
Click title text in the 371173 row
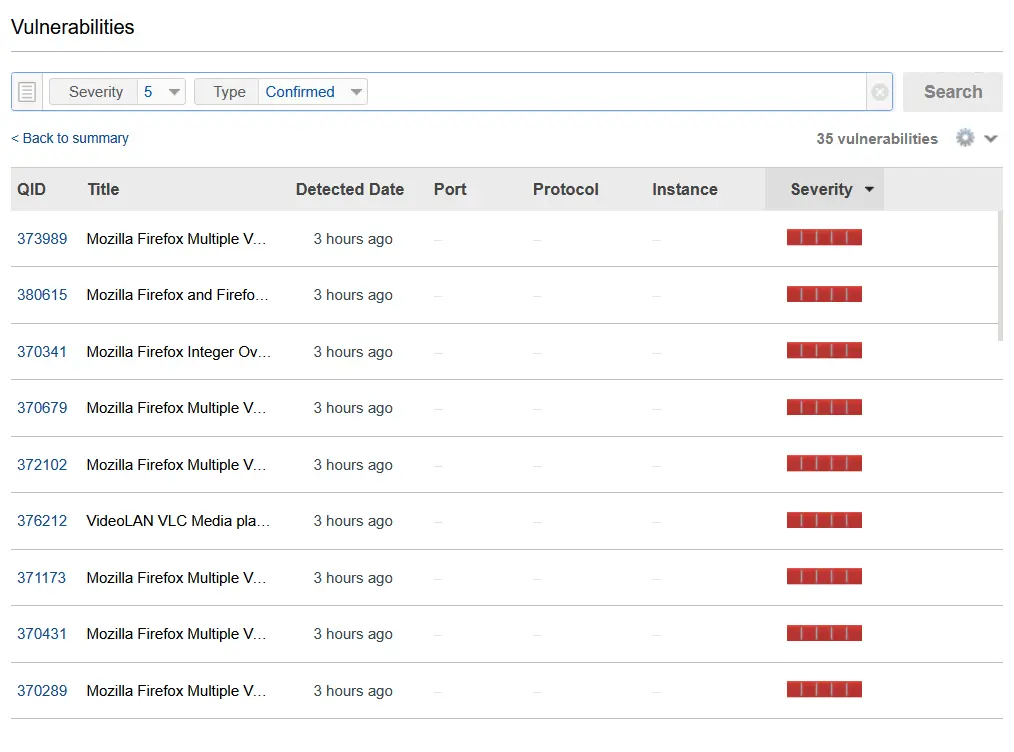(177, 578)
